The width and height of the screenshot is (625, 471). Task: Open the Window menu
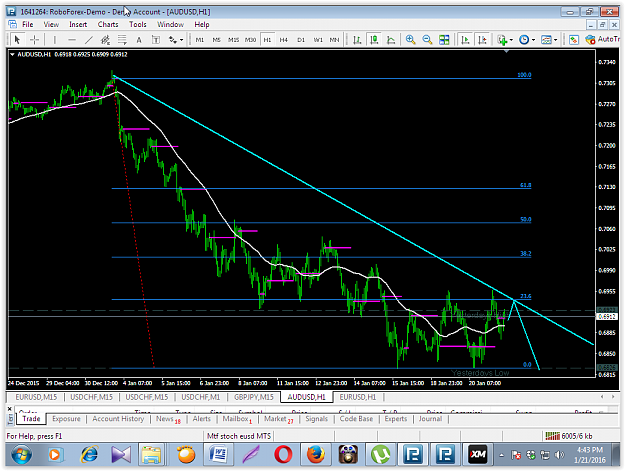click(170, 24)
